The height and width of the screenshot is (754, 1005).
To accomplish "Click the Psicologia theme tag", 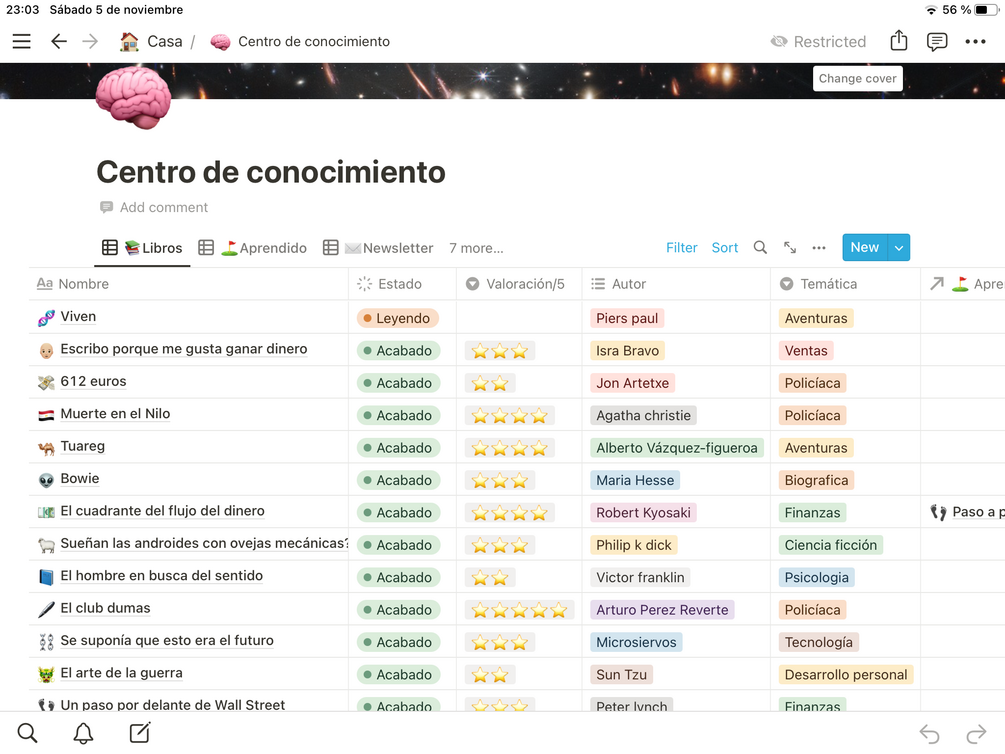I will tap(817, 577).
